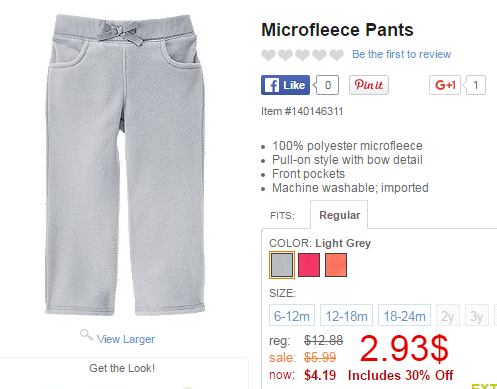This screenshot has height=389, width=497.
Task: Pick the pink color swatch
Action: 309,265
